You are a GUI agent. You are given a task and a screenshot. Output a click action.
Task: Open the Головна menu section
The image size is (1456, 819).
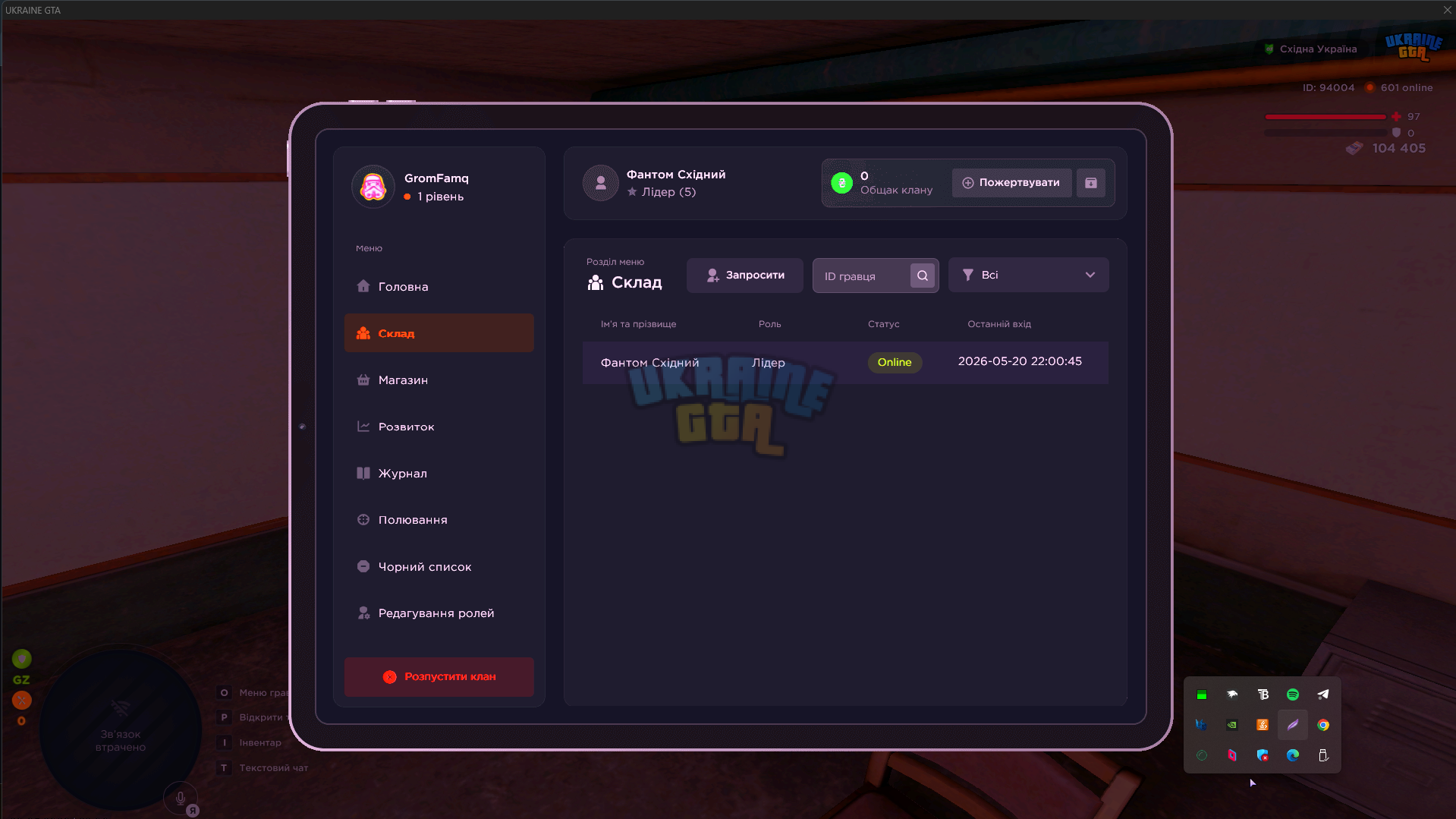(439, 287)
